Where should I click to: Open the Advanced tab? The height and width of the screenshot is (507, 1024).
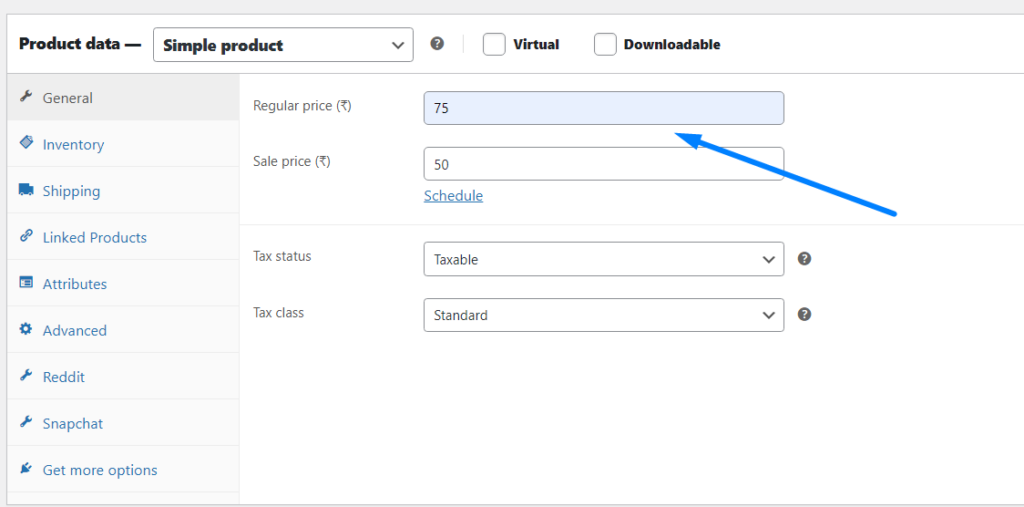point(123,330)
